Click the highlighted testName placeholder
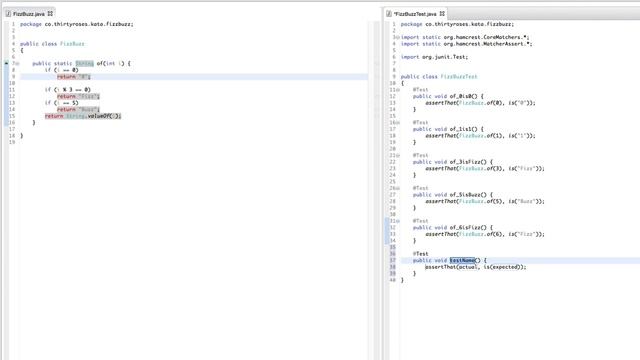Viewport: 640px width, 360px height. (462, 260)
